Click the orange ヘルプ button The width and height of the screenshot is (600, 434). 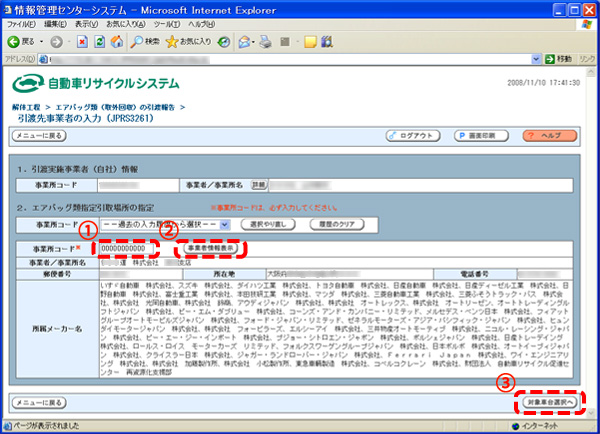point(550,136)
